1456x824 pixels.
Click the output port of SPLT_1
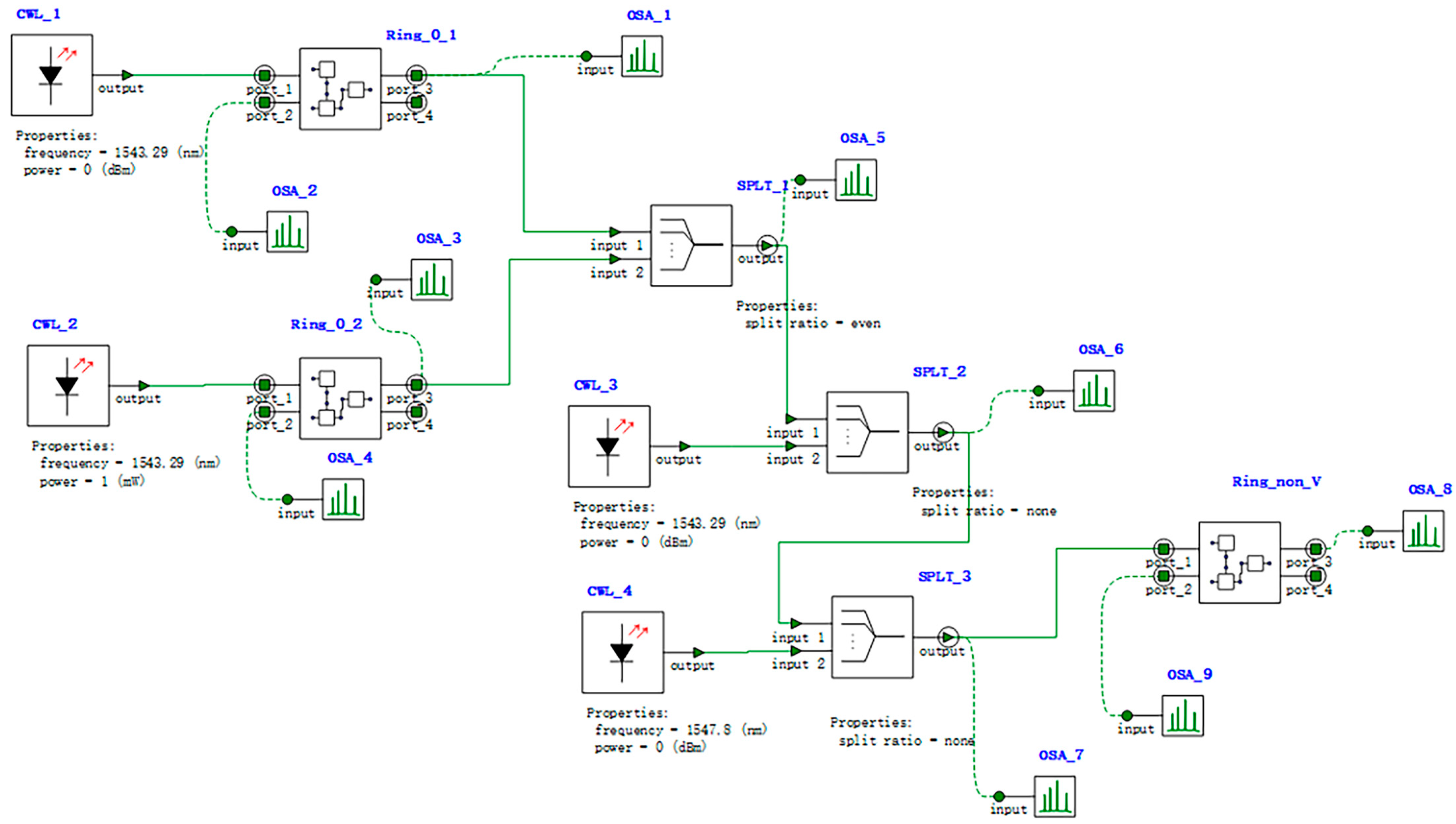(x=767, y=245)
